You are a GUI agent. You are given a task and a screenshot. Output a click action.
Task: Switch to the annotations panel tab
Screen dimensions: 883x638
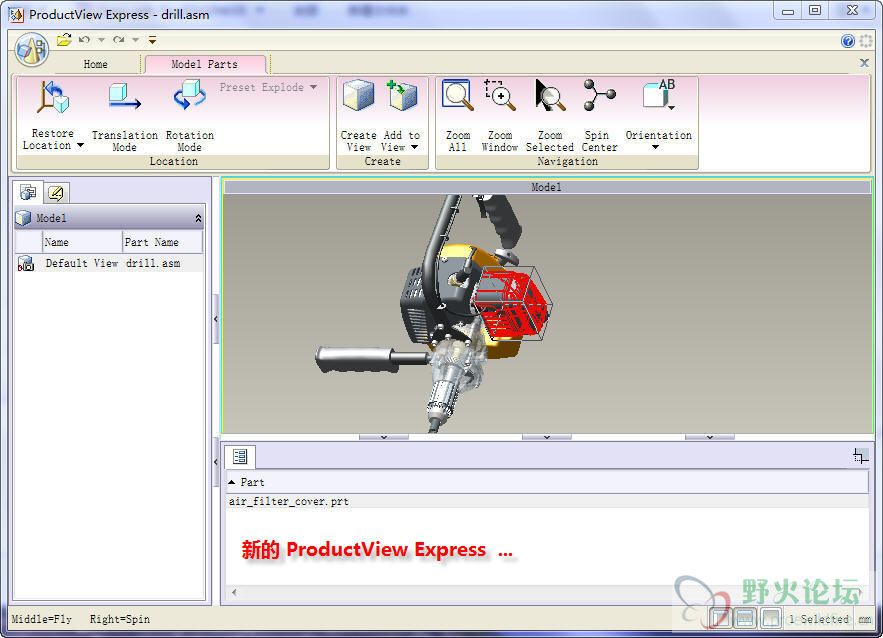[56, 193]
